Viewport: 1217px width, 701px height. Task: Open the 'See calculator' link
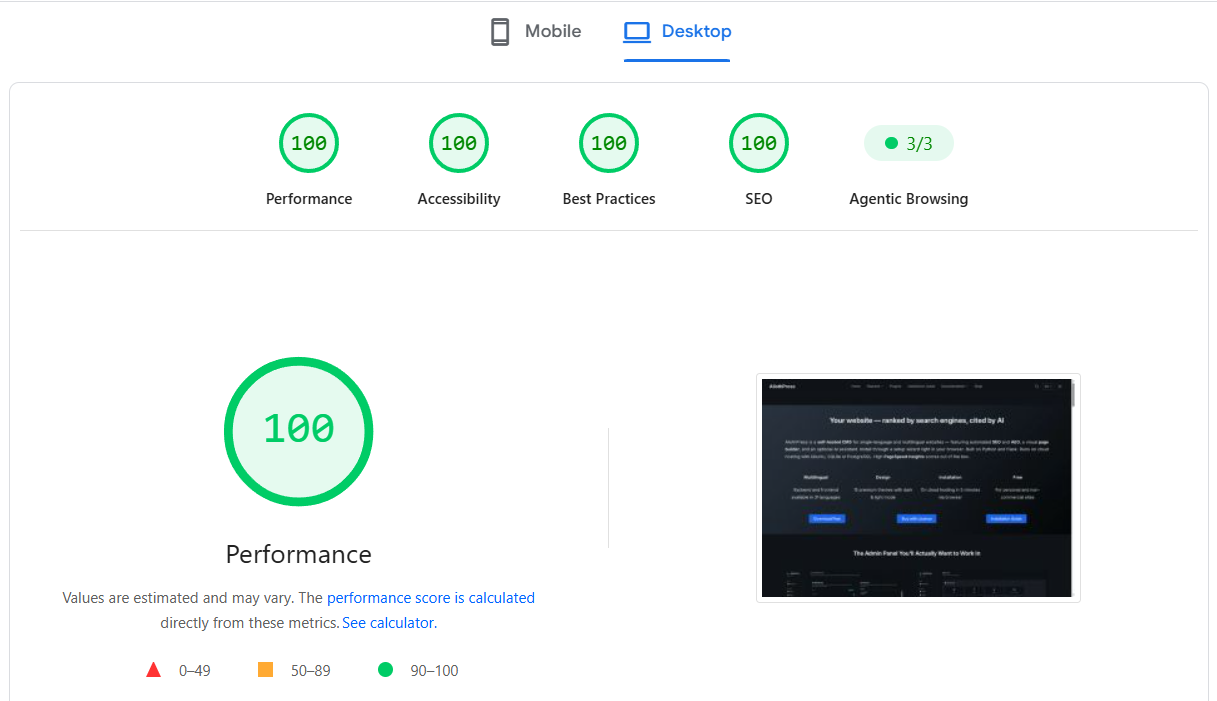[388, 623]
